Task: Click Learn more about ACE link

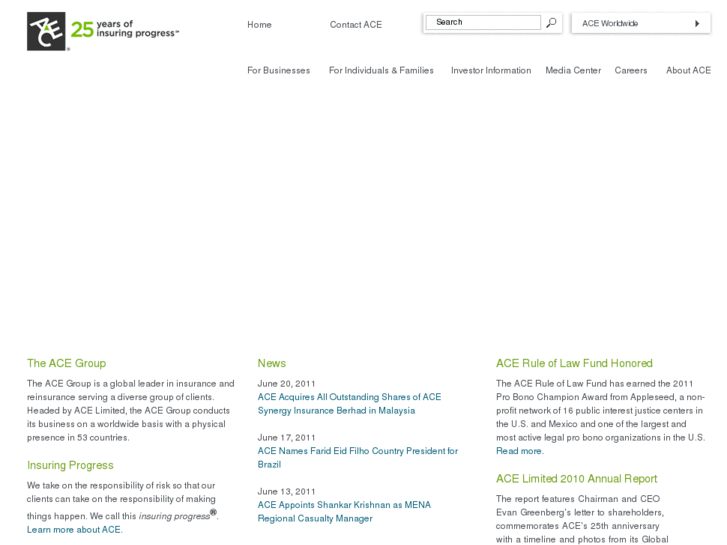Action: pyautogui.click(x=75, y=530)
